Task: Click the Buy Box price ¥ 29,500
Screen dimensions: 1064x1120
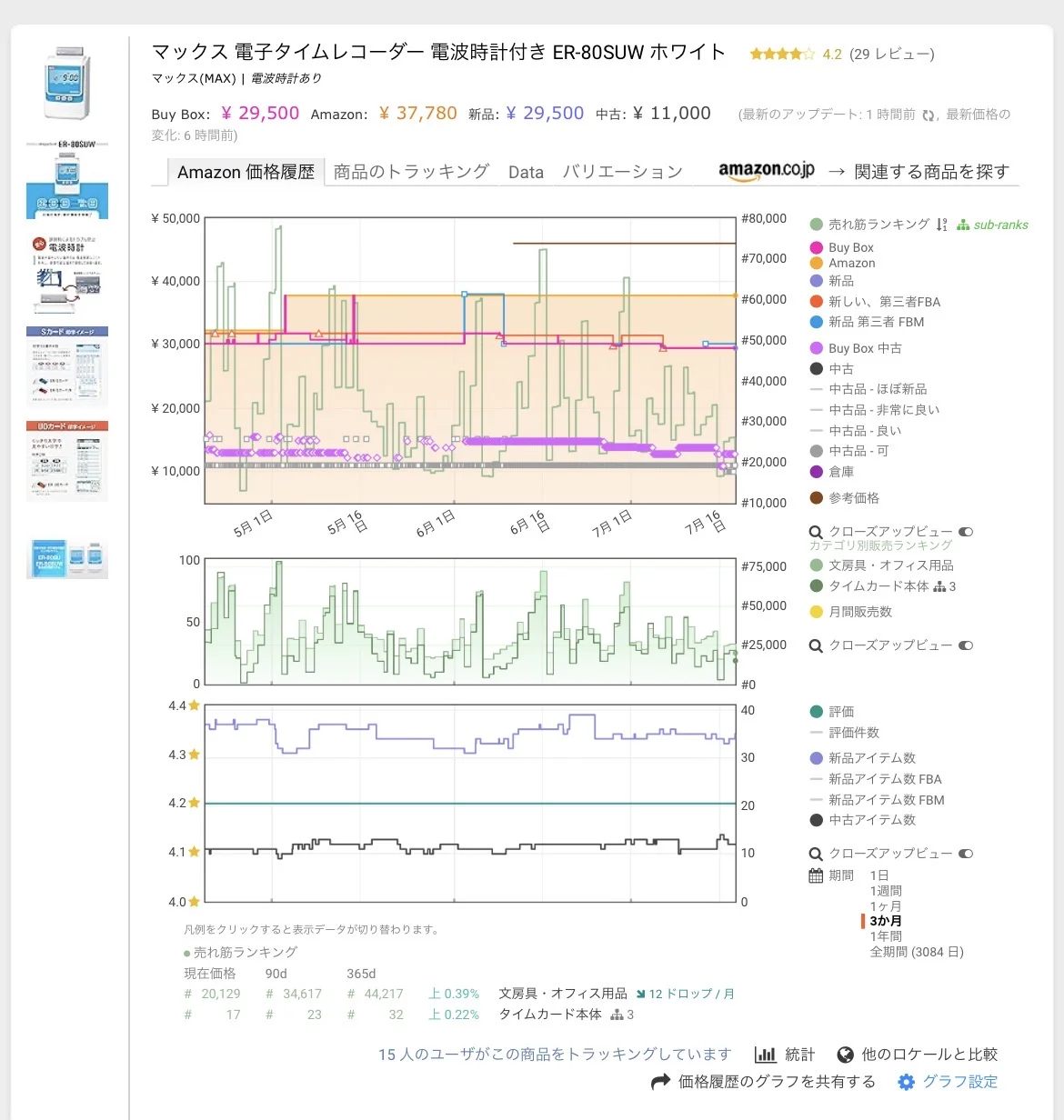Action: pos(260,114)
